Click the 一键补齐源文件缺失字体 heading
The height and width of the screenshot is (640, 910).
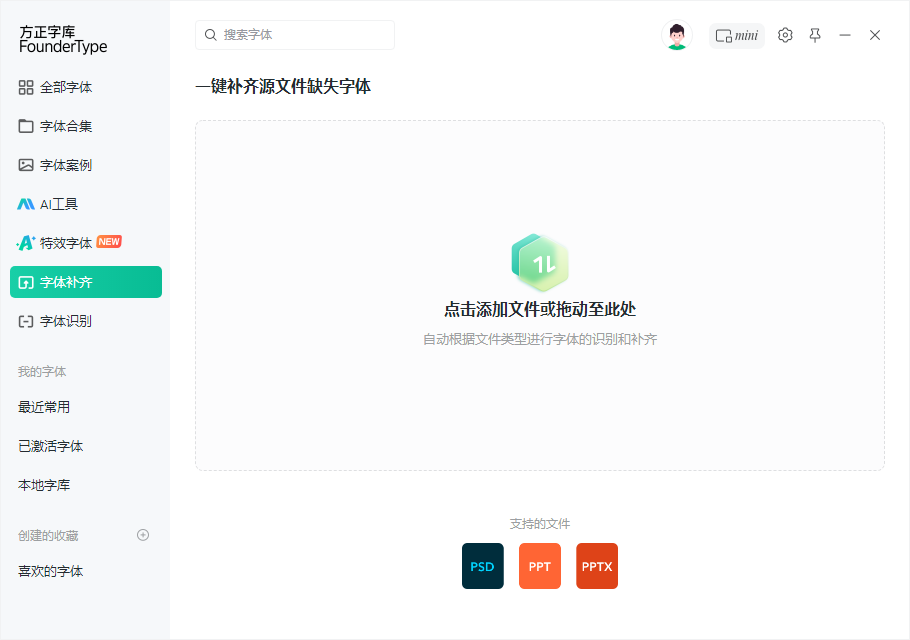pyautogui.click(x=283, y=86)
